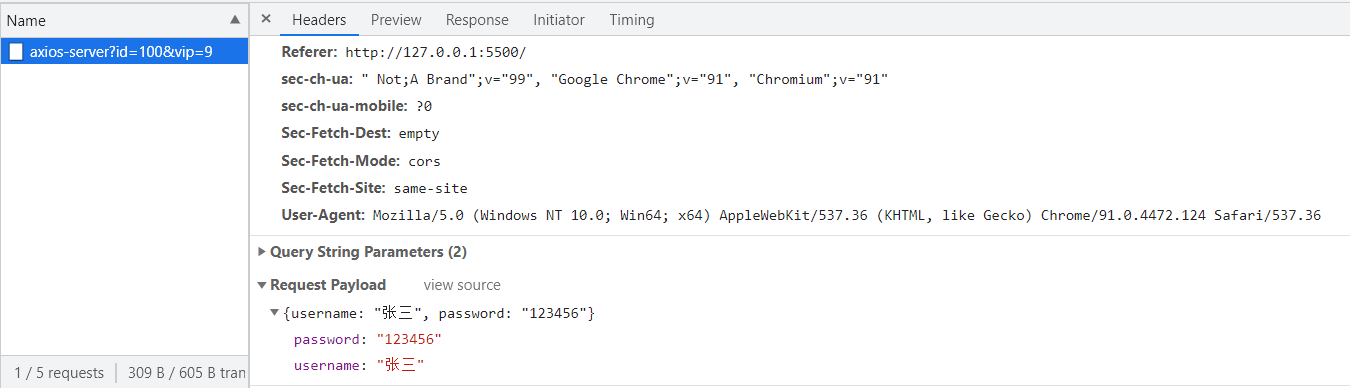The height and width of the screenshot is (388, 1350).
Task: Open the Response tab
Action: tap(477, 20)
